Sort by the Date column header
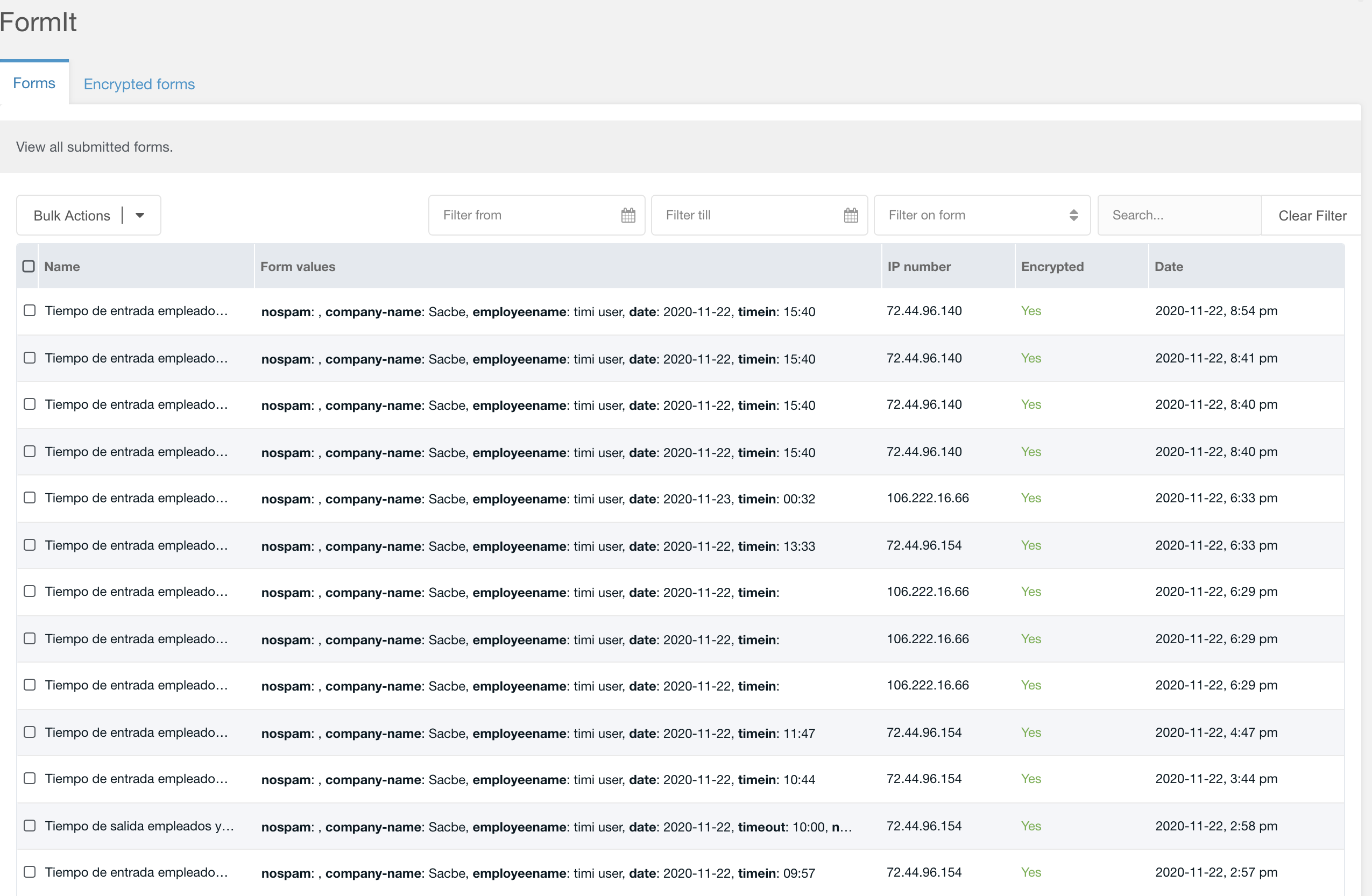This screenshot has width=1372, height=896. point(1169,266)
